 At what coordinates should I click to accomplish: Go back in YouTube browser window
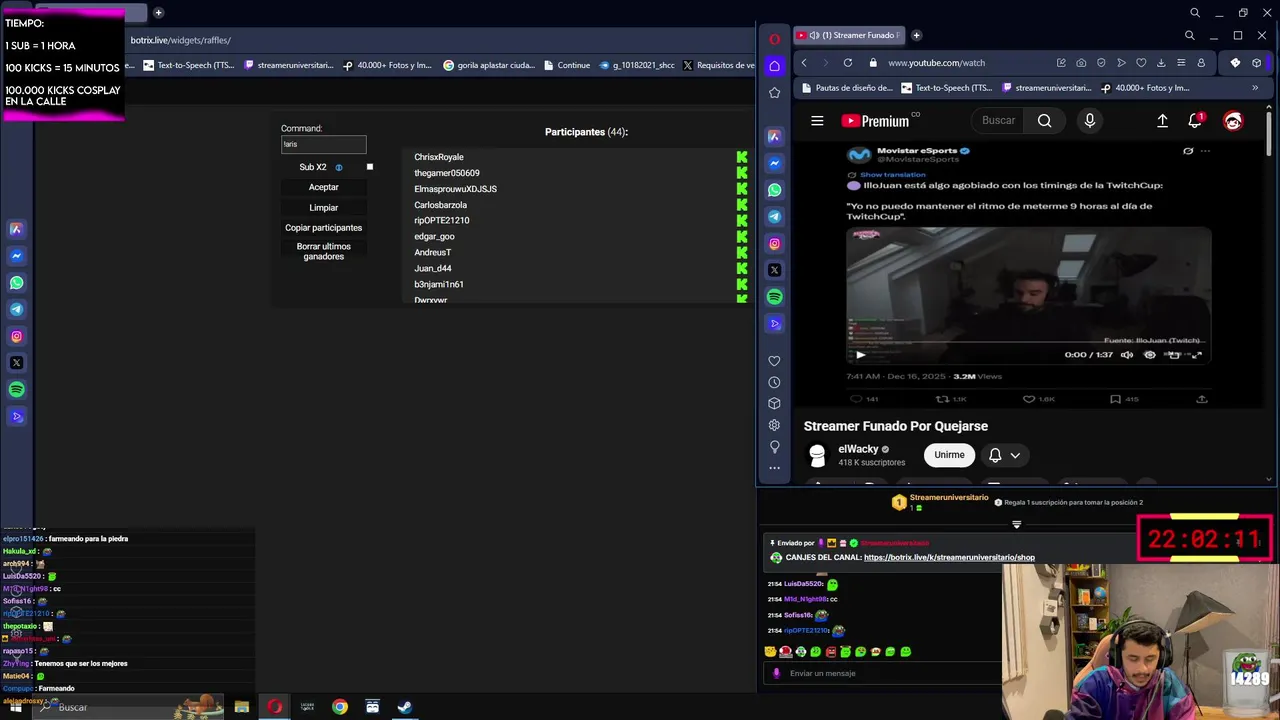point(804,62)
